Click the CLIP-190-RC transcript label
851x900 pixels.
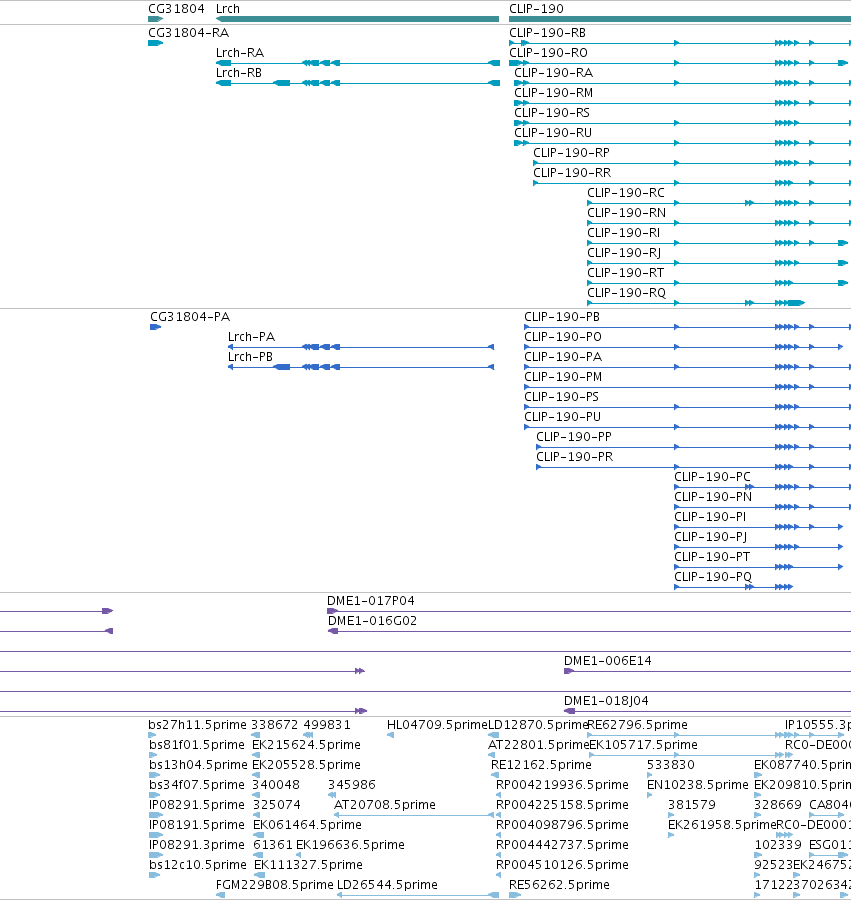[626, 193]
